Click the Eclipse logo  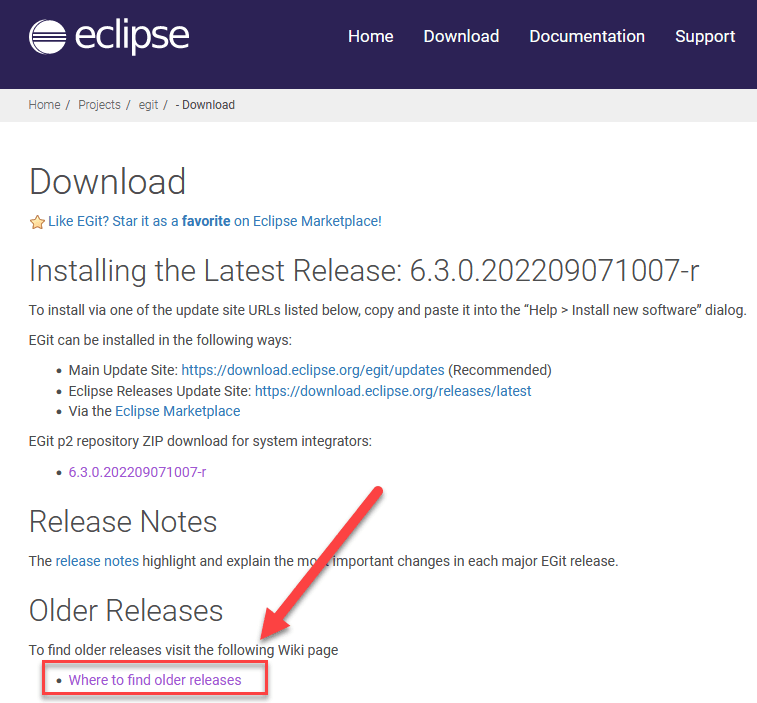click(x=109, y=37)
